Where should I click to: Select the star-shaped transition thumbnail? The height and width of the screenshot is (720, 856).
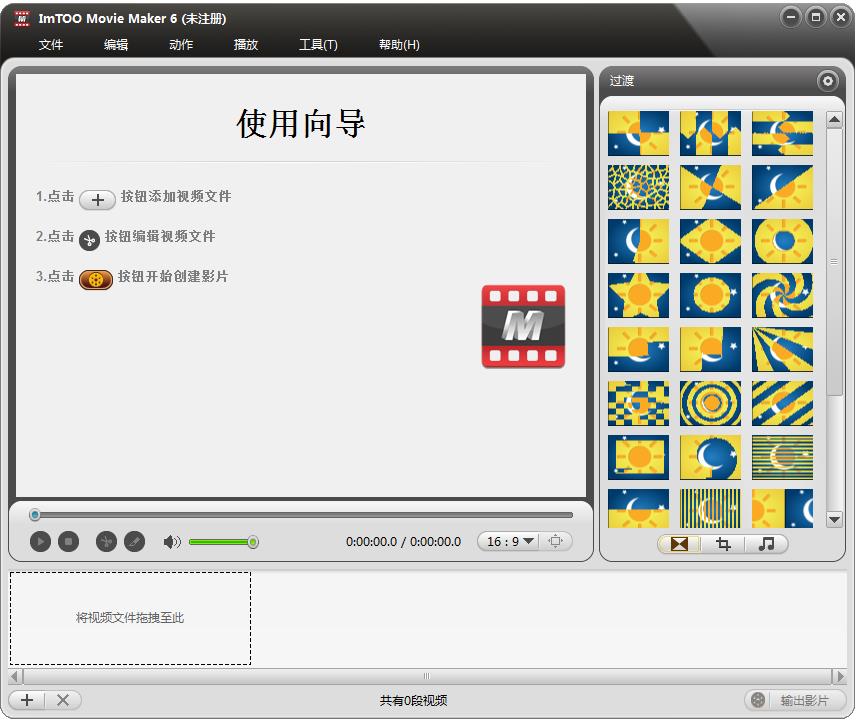click(638, 295)
